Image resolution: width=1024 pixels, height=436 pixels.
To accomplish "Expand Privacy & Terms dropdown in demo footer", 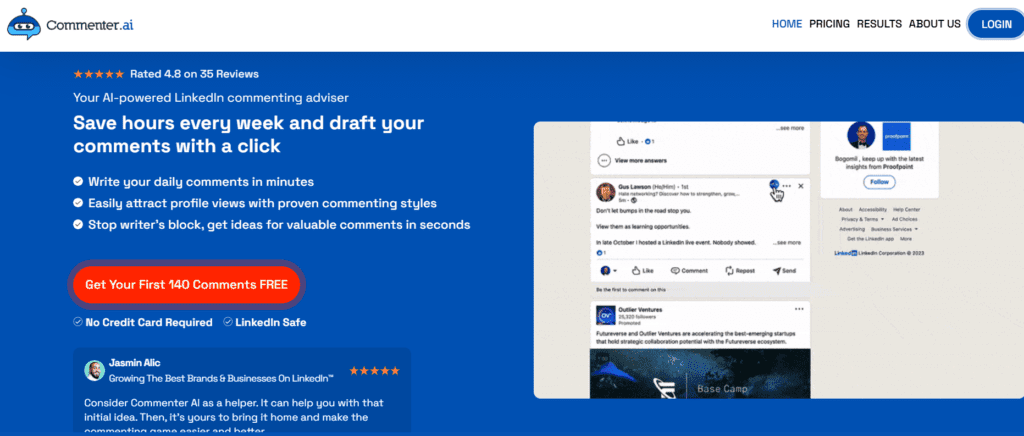I will pyautogui.click(x=863, y=219).
